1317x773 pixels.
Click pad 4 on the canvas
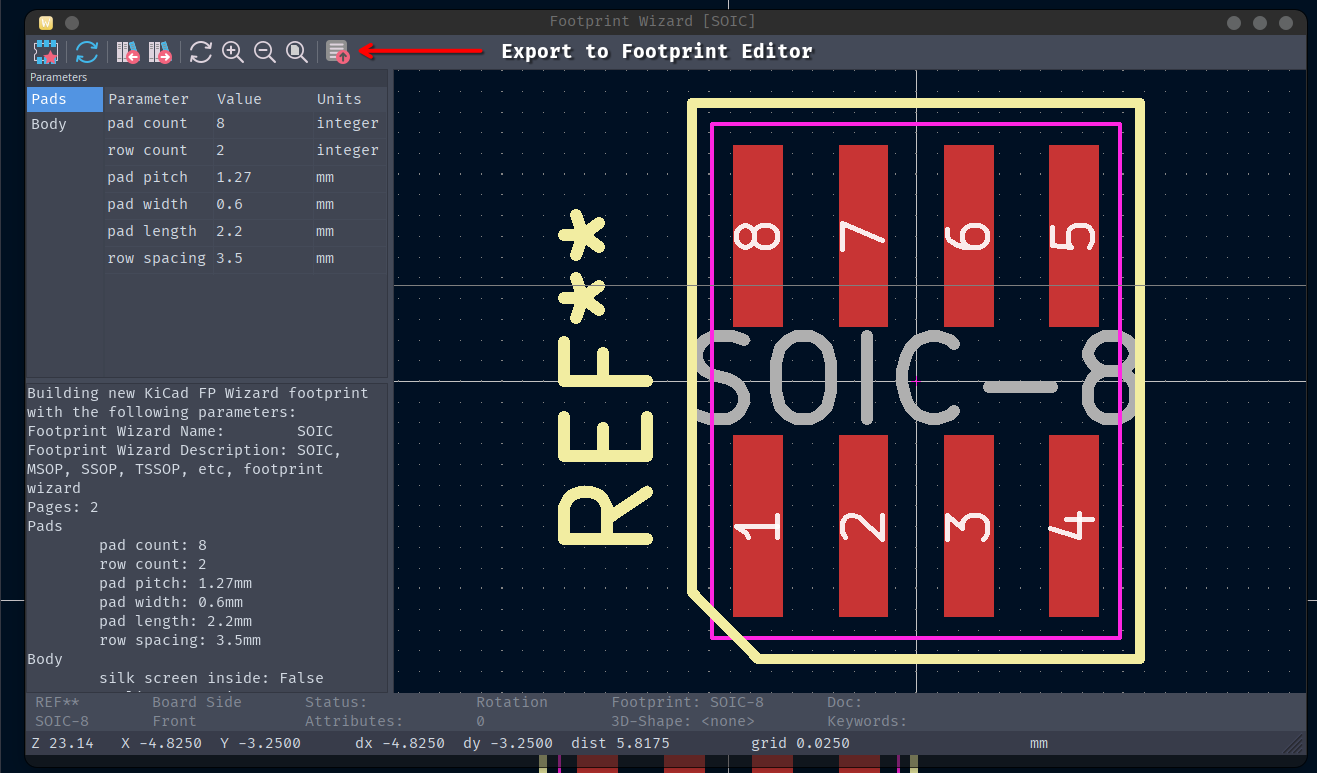pos(1074,526)
